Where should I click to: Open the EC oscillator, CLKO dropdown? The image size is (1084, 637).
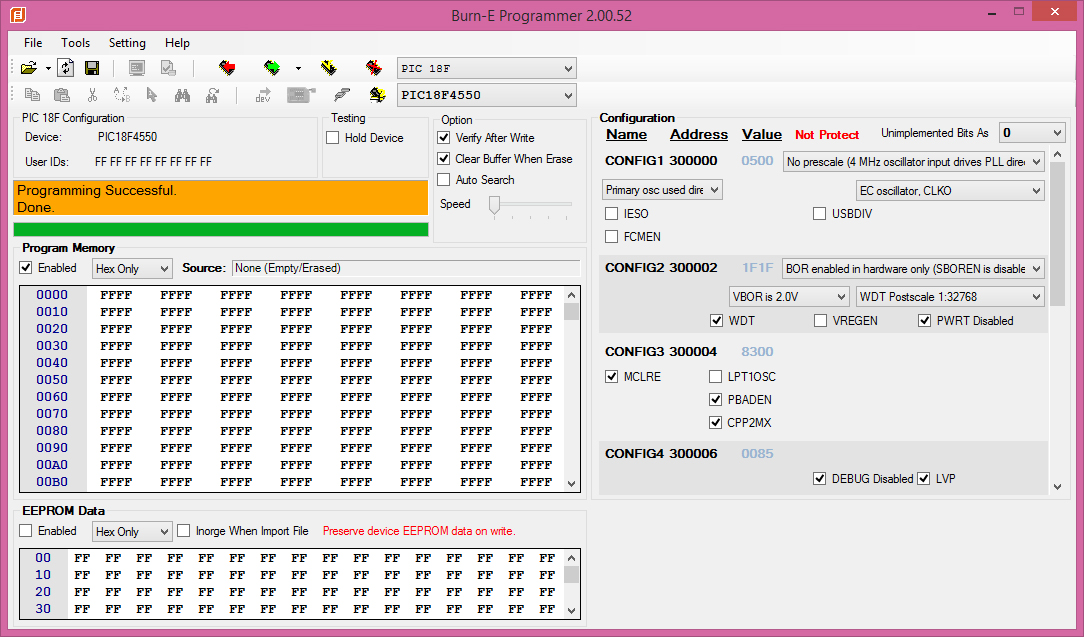pos(950,190)
